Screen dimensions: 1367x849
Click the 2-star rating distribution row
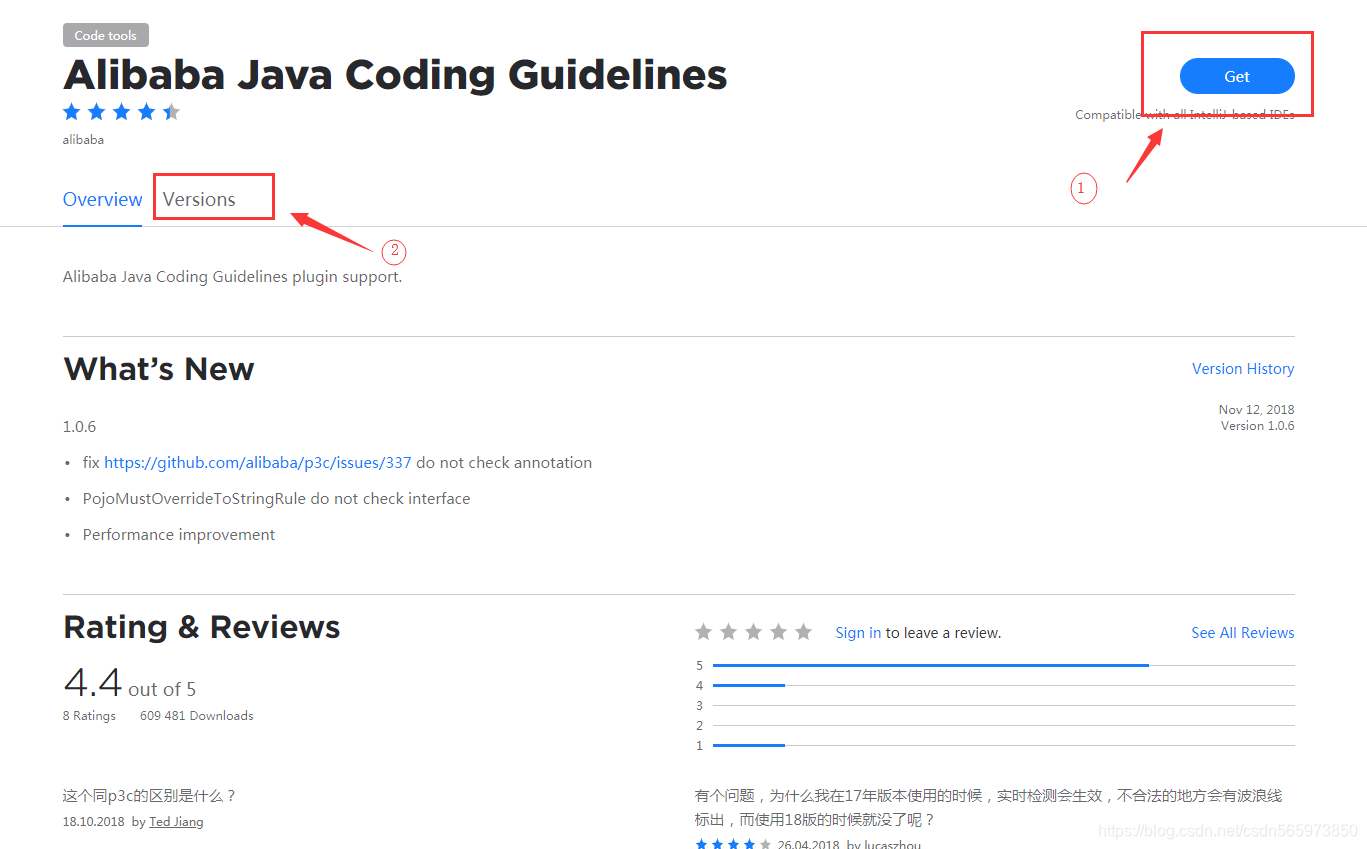995,725
